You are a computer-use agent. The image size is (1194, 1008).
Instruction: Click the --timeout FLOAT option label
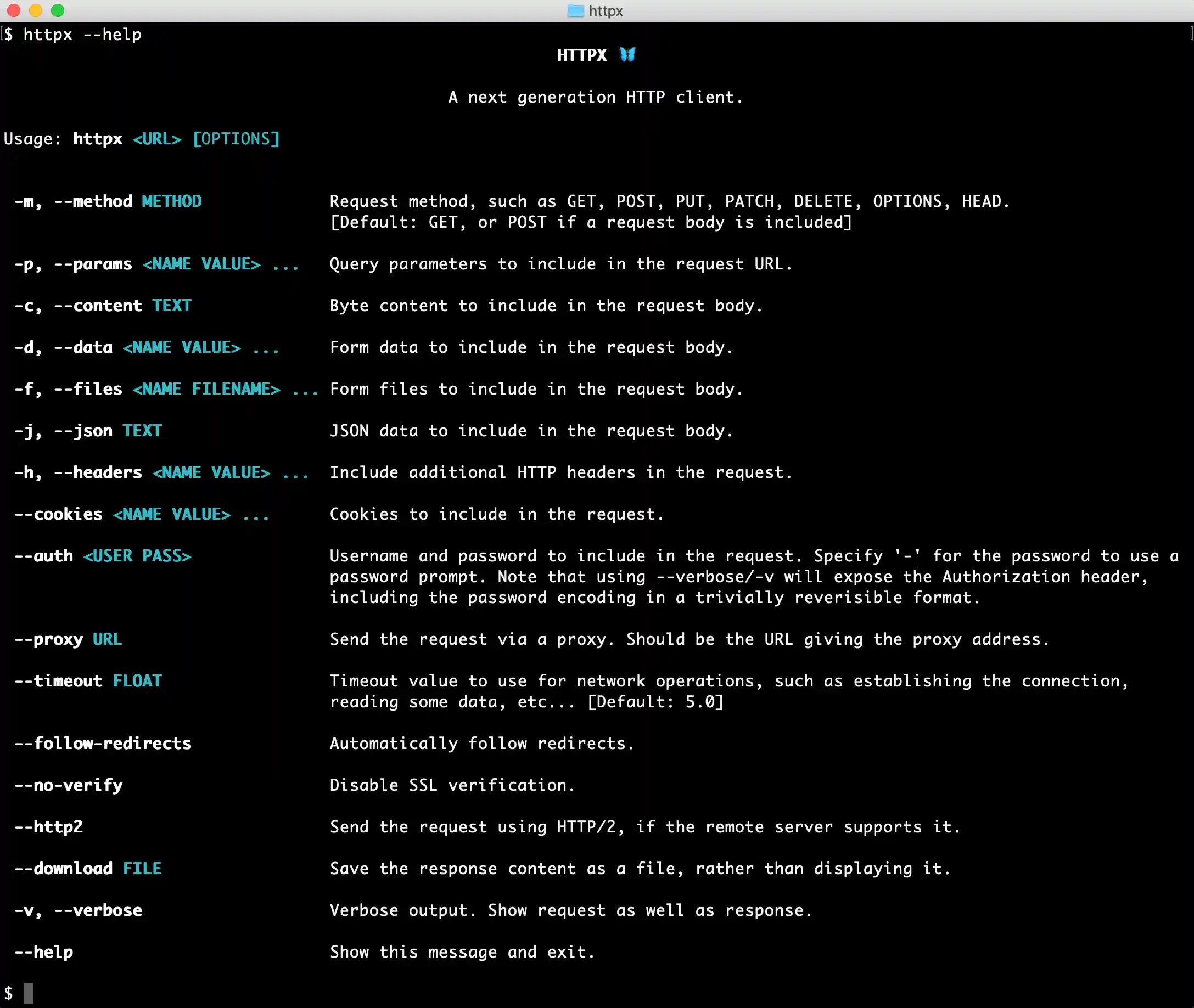click(87, 680)
